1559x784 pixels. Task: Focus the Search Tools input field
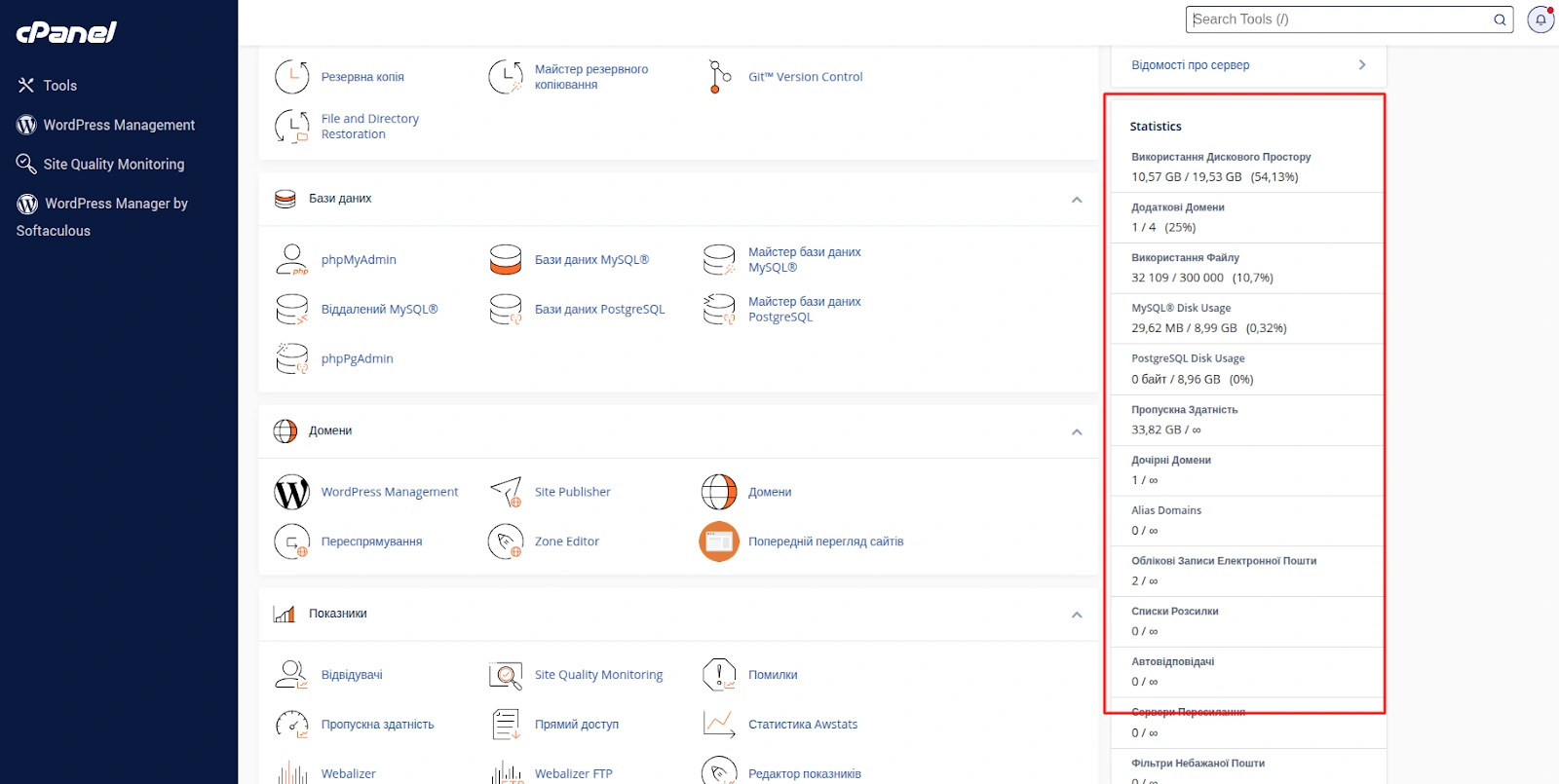coord(1340,19)
